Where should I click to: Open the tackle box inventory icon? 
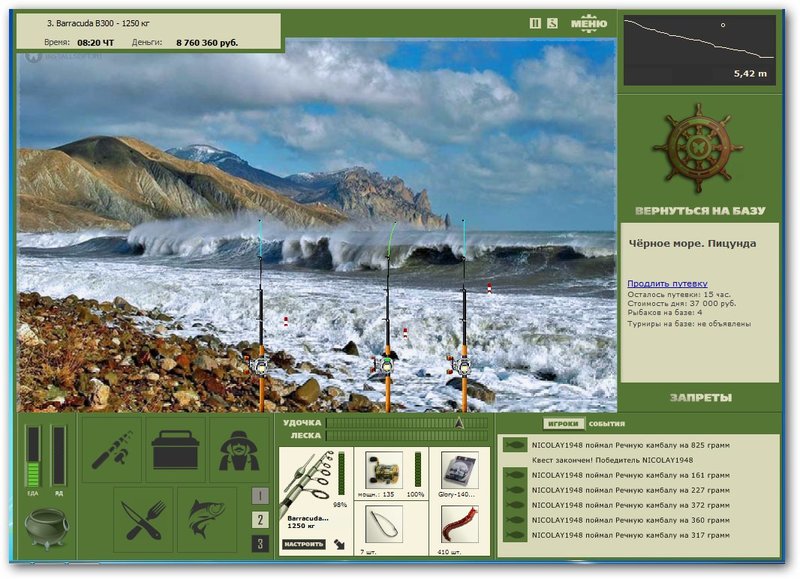176,449
